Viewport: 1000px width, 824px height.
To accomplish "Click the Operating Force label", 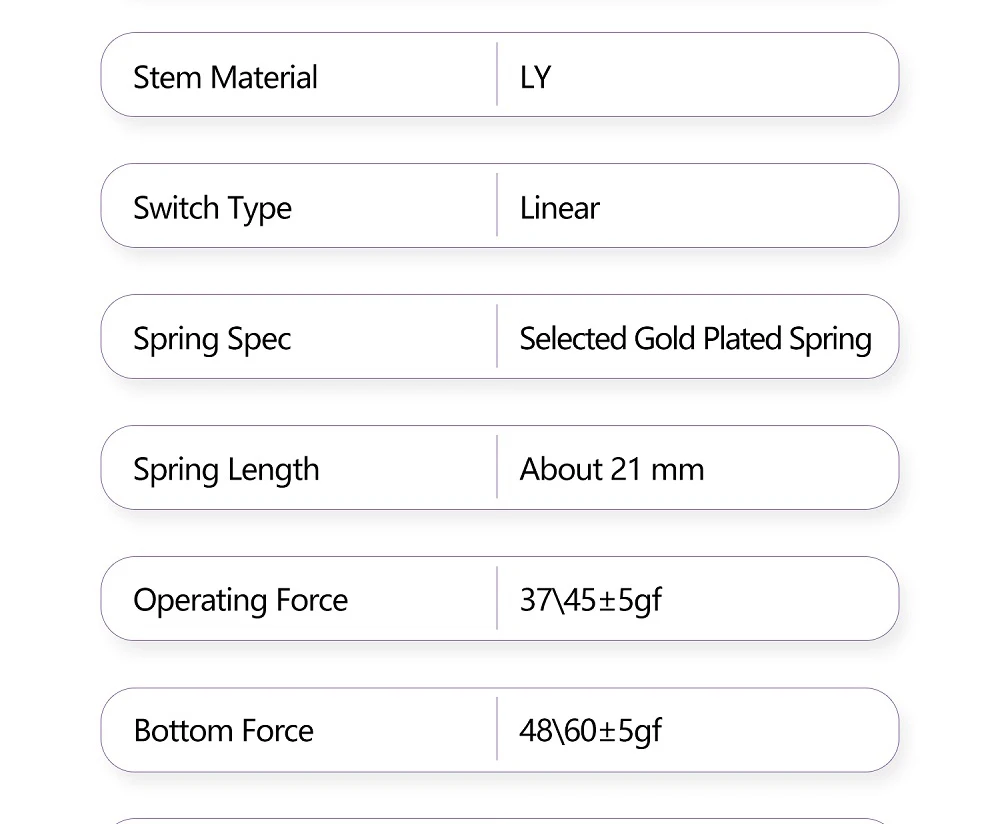I will 240,600.
